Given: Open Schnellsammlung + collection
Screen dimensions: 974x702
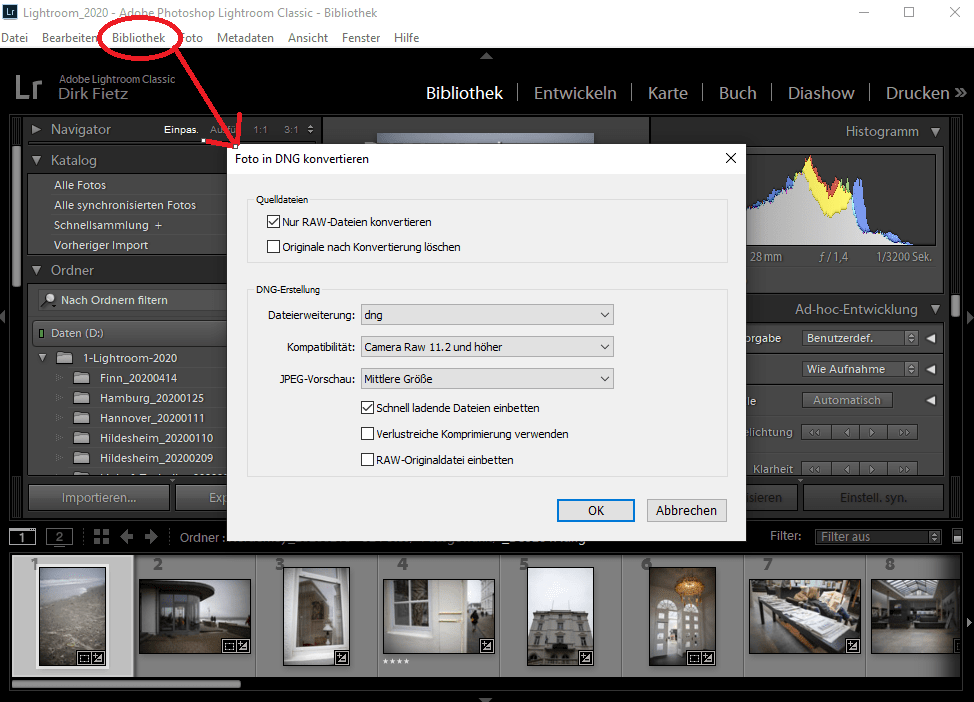Looking at the screenshot, I should (x=107, y=225).
